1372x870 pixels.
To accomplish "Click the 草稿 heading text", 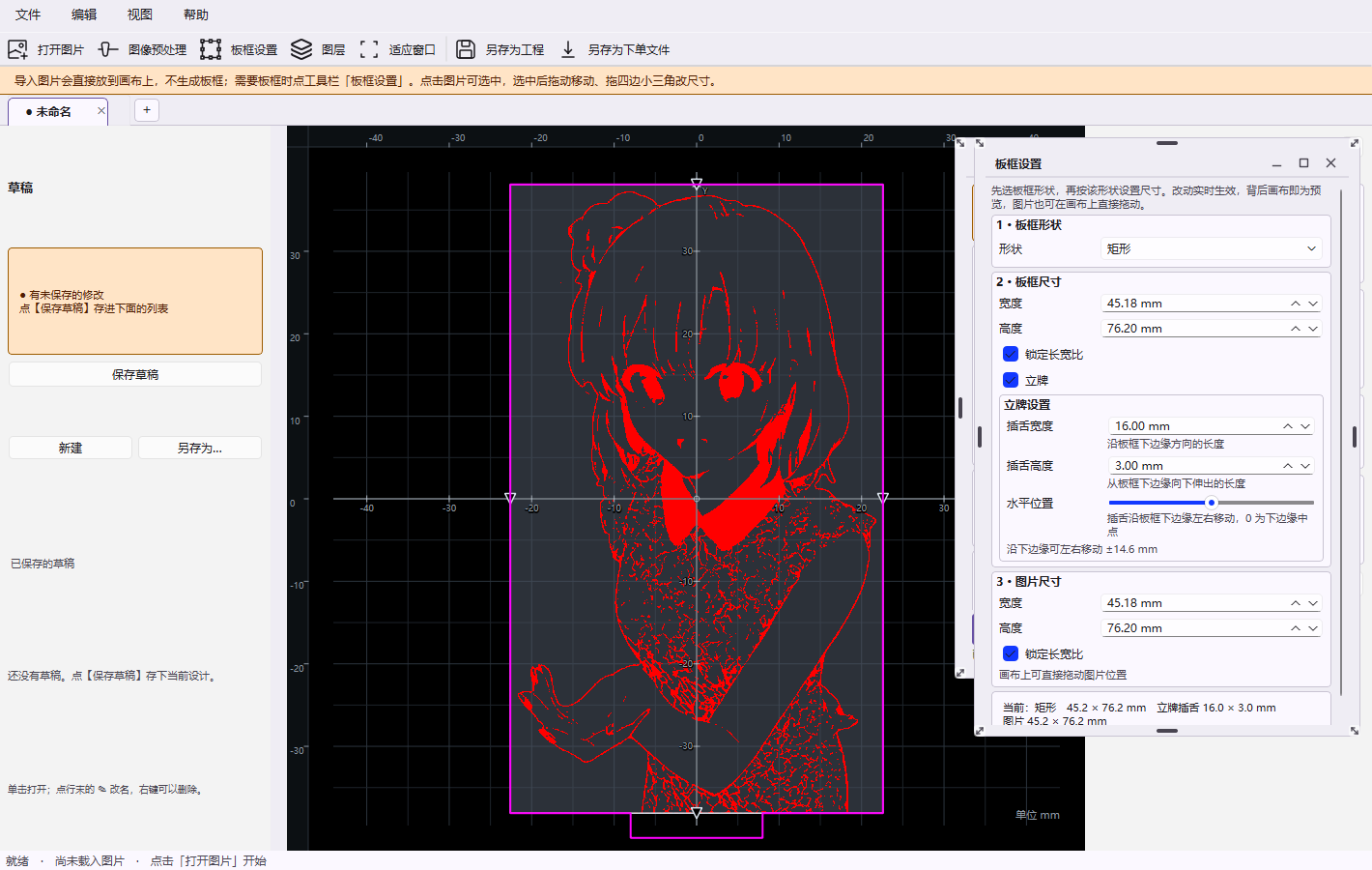I will [x=20, y=188].
